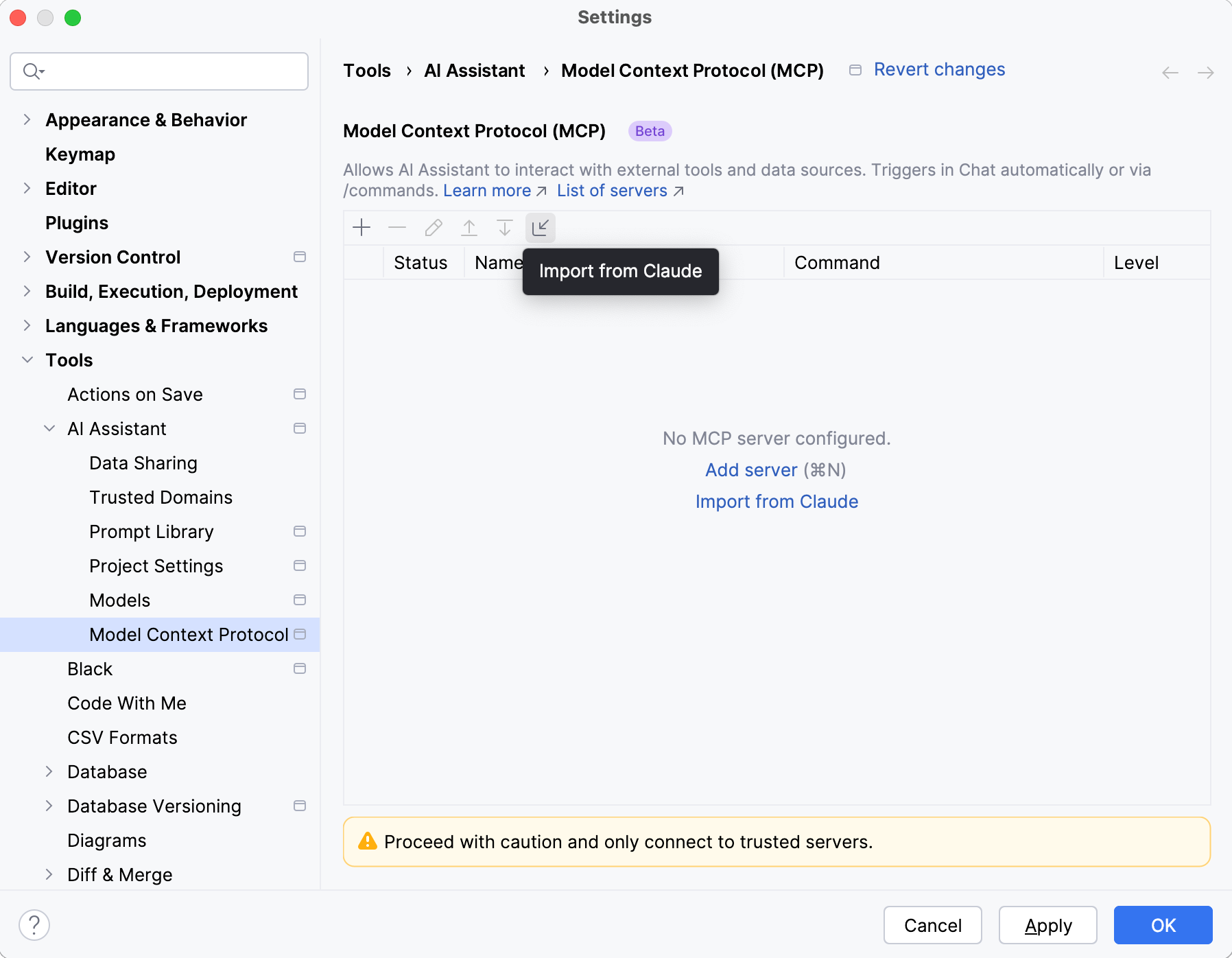Click the add server plus icon

point(362,228)
